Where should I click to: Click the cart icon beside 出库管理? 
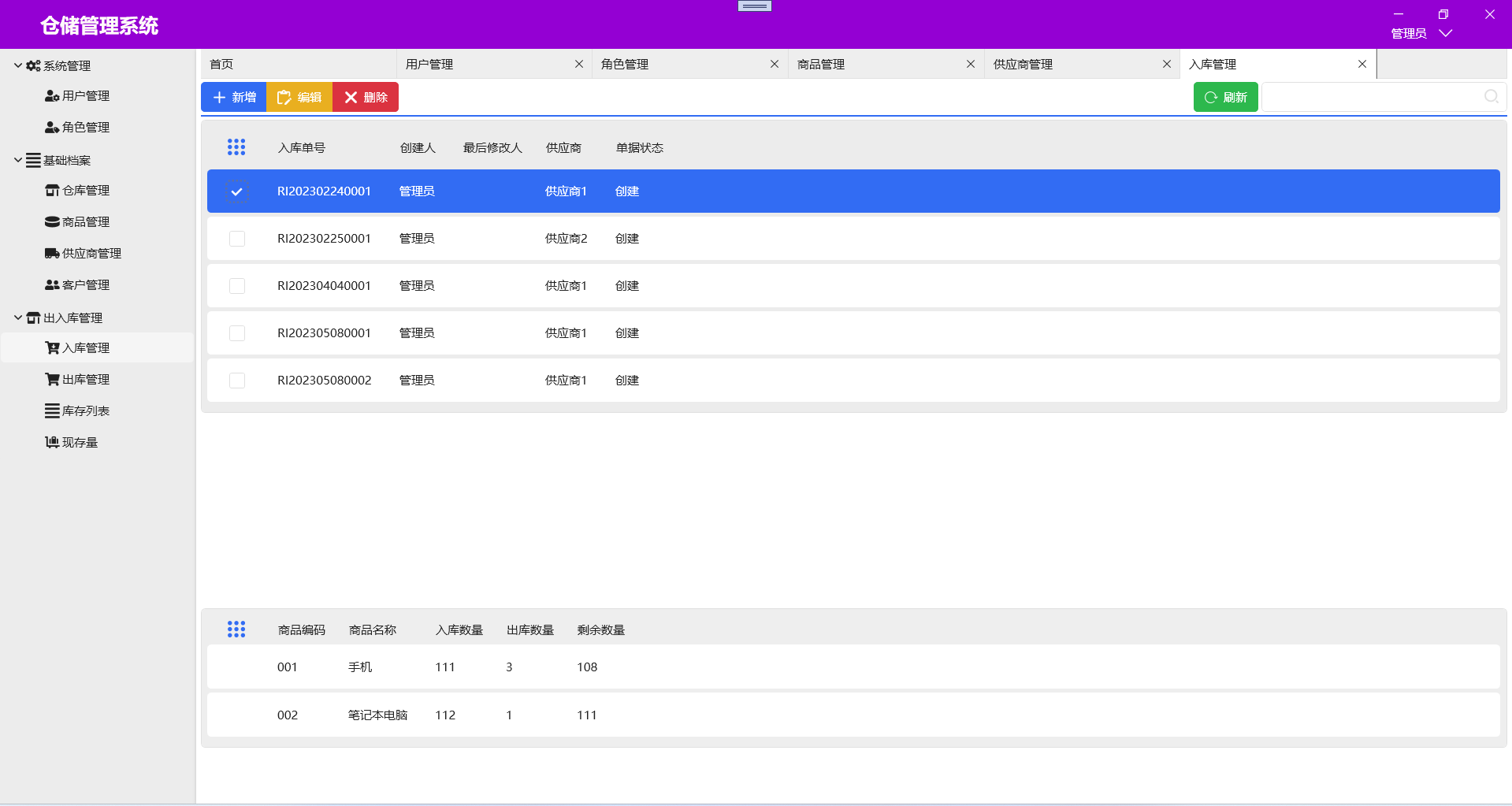(x=52, y=380)
